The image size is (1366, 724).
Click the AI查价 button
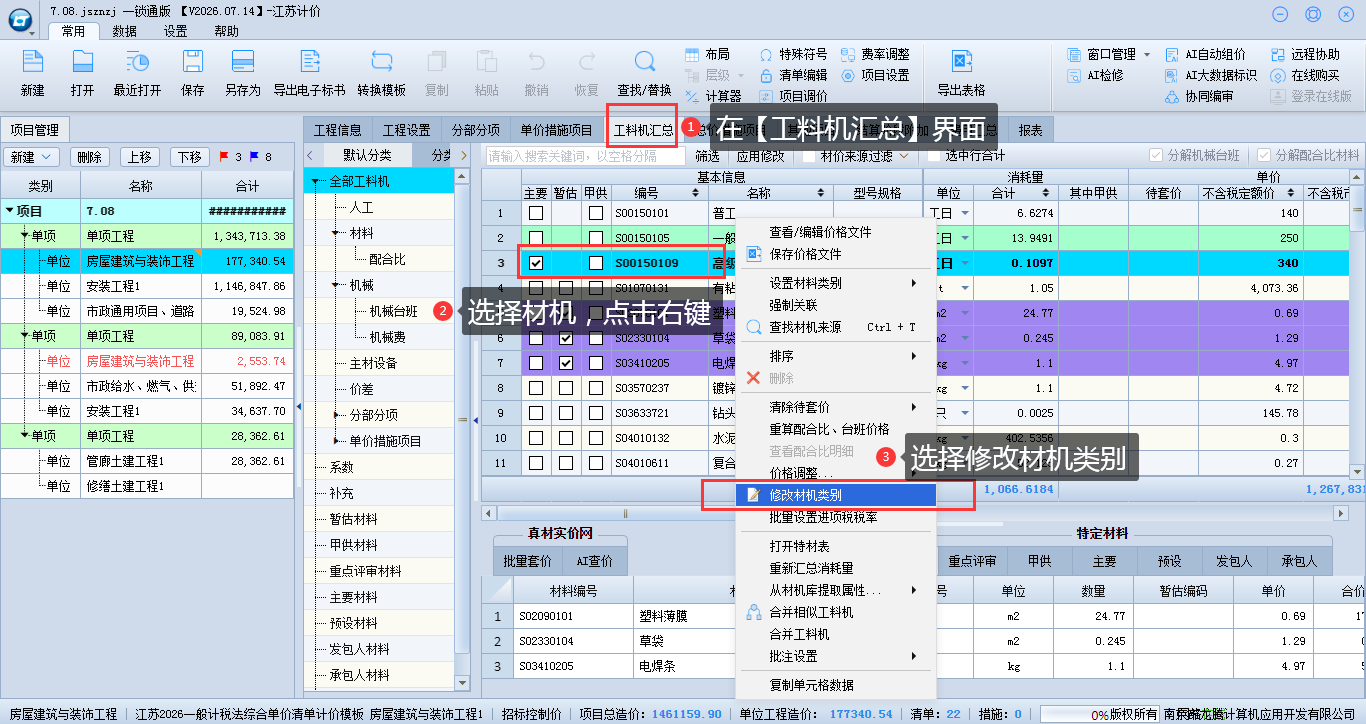[x=595, y=561]
